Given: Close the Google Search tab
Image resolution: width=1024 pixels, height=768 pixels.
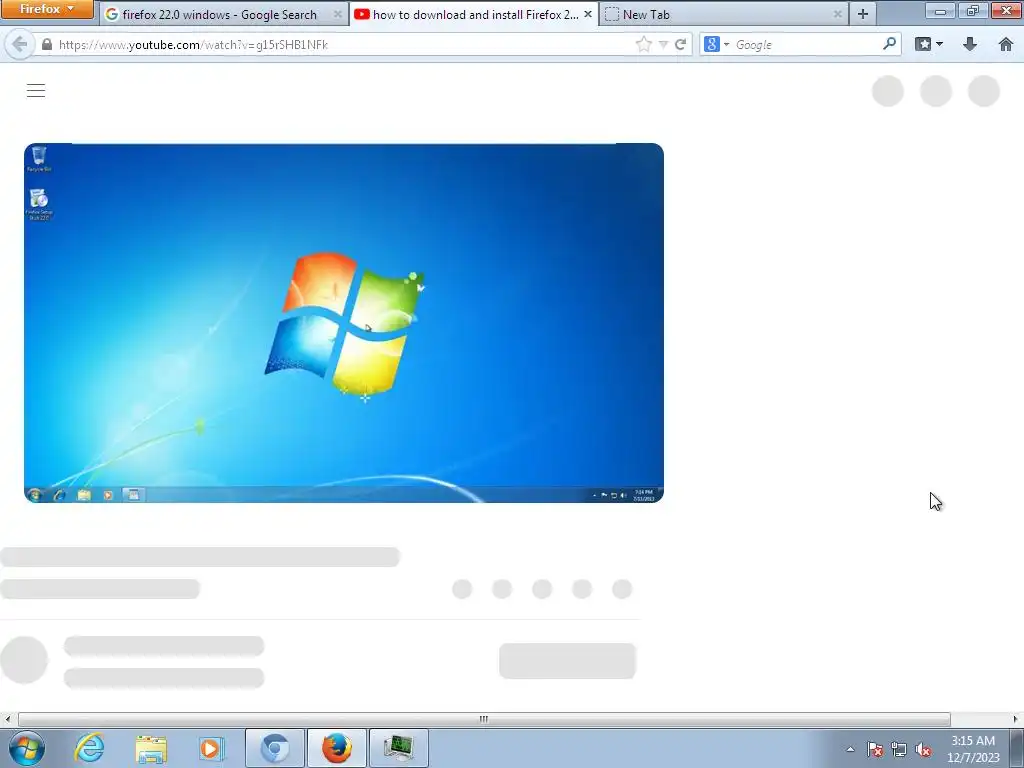Looking at the screenshot, I should 338,14.
